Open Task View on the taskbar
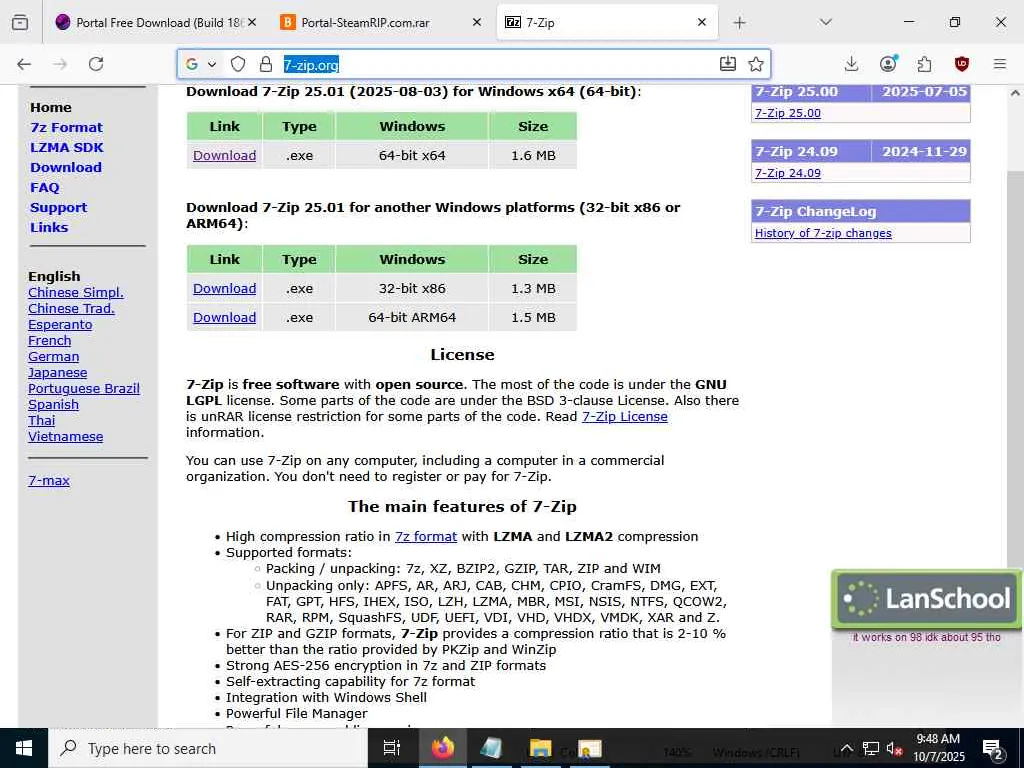This screenshot has width=1024, height=768. click(x=392, y=748)
